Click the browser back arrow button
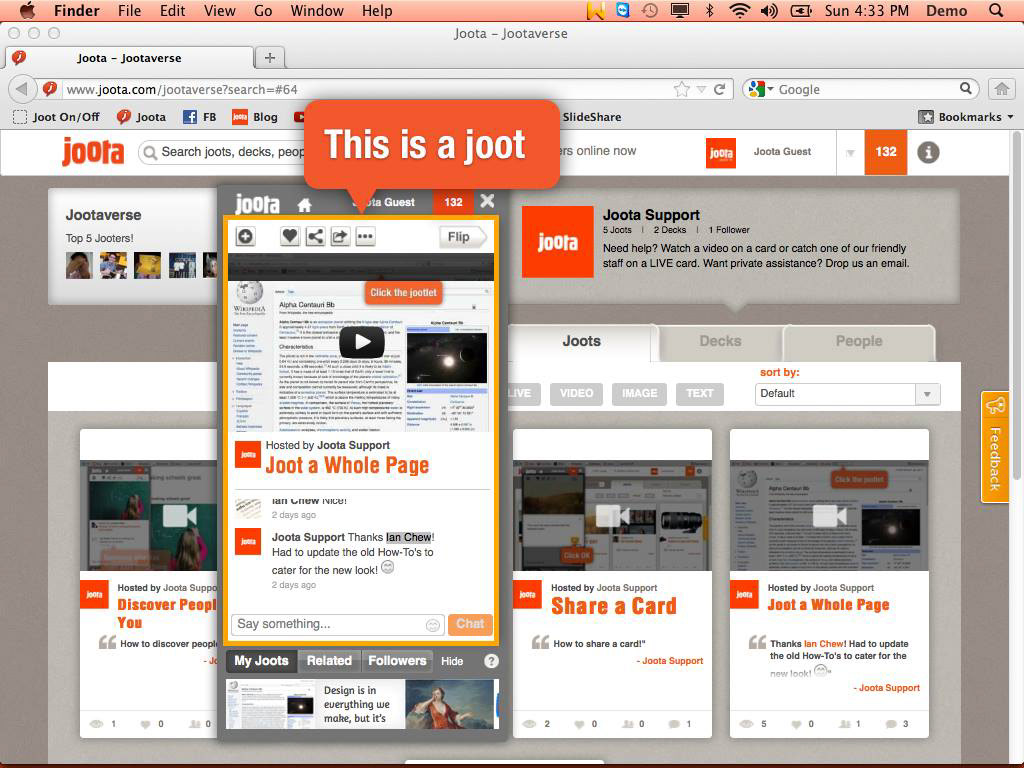 pyautogui.click(x=22, y=89)
